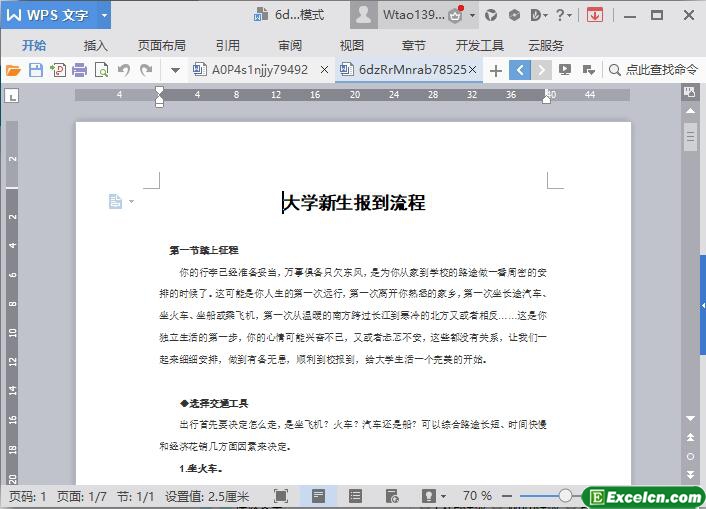706x509 pixels.
Task: Click the text 1.坐火车。
Action: pos(201,468)
